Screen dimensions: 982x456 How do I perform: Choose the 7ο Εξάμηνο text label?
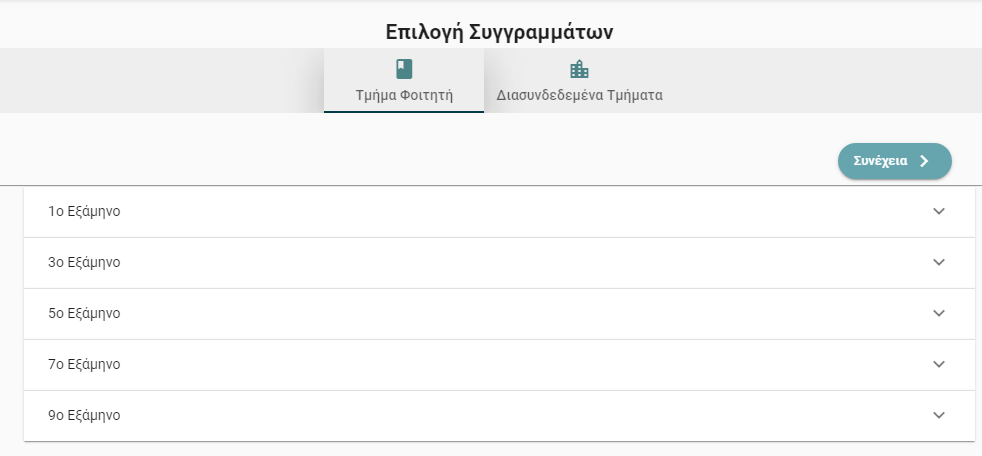pyautogui.click(x=84, y=364)
